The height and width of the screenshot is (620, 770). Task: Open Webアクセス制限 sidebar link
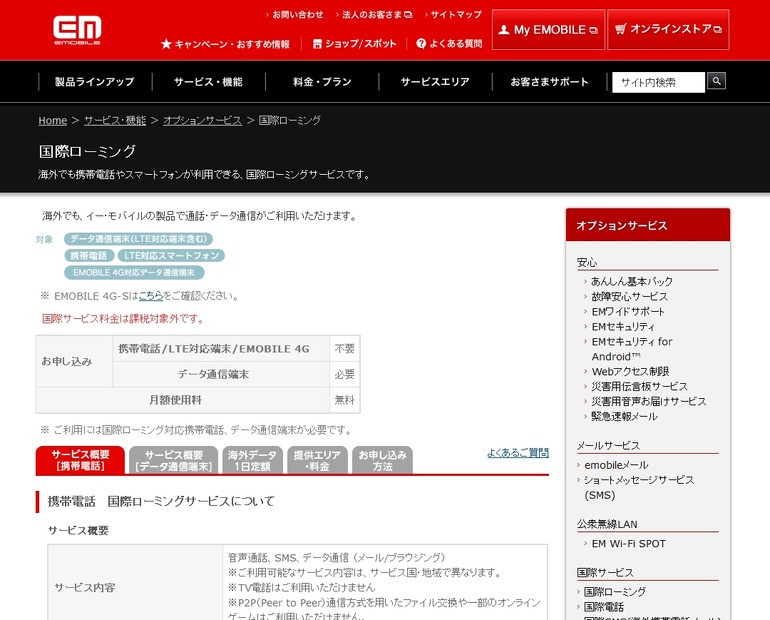tap(630, 371)
